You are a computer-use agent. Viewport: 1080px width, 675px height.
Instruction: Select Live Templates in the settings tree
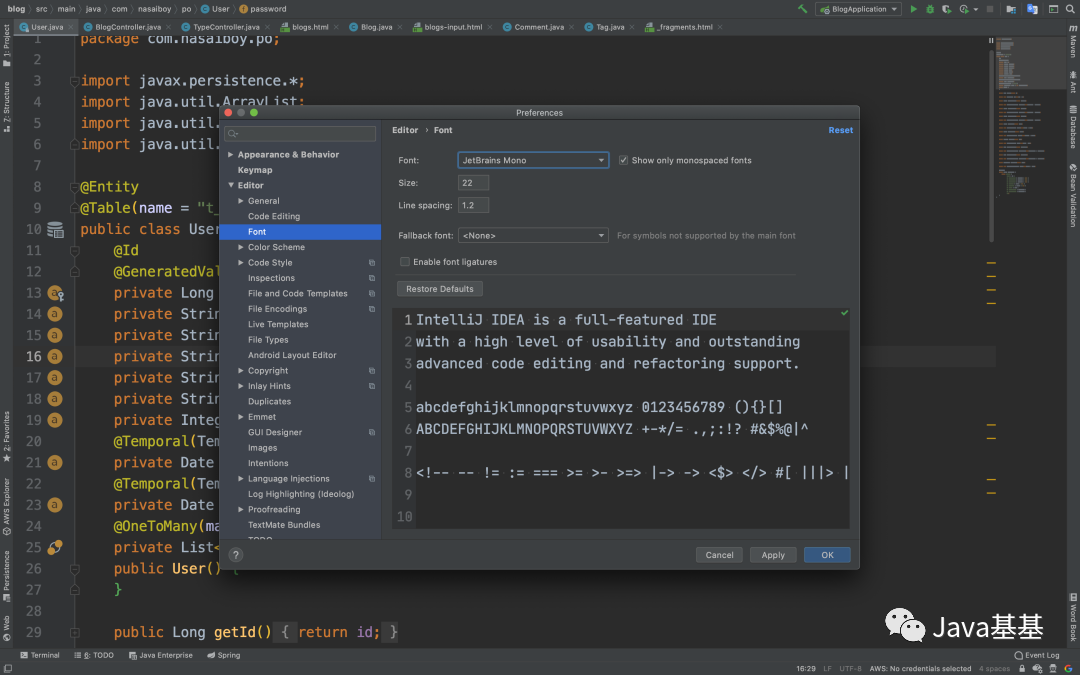pyautogui.click(x=278, y=324)
